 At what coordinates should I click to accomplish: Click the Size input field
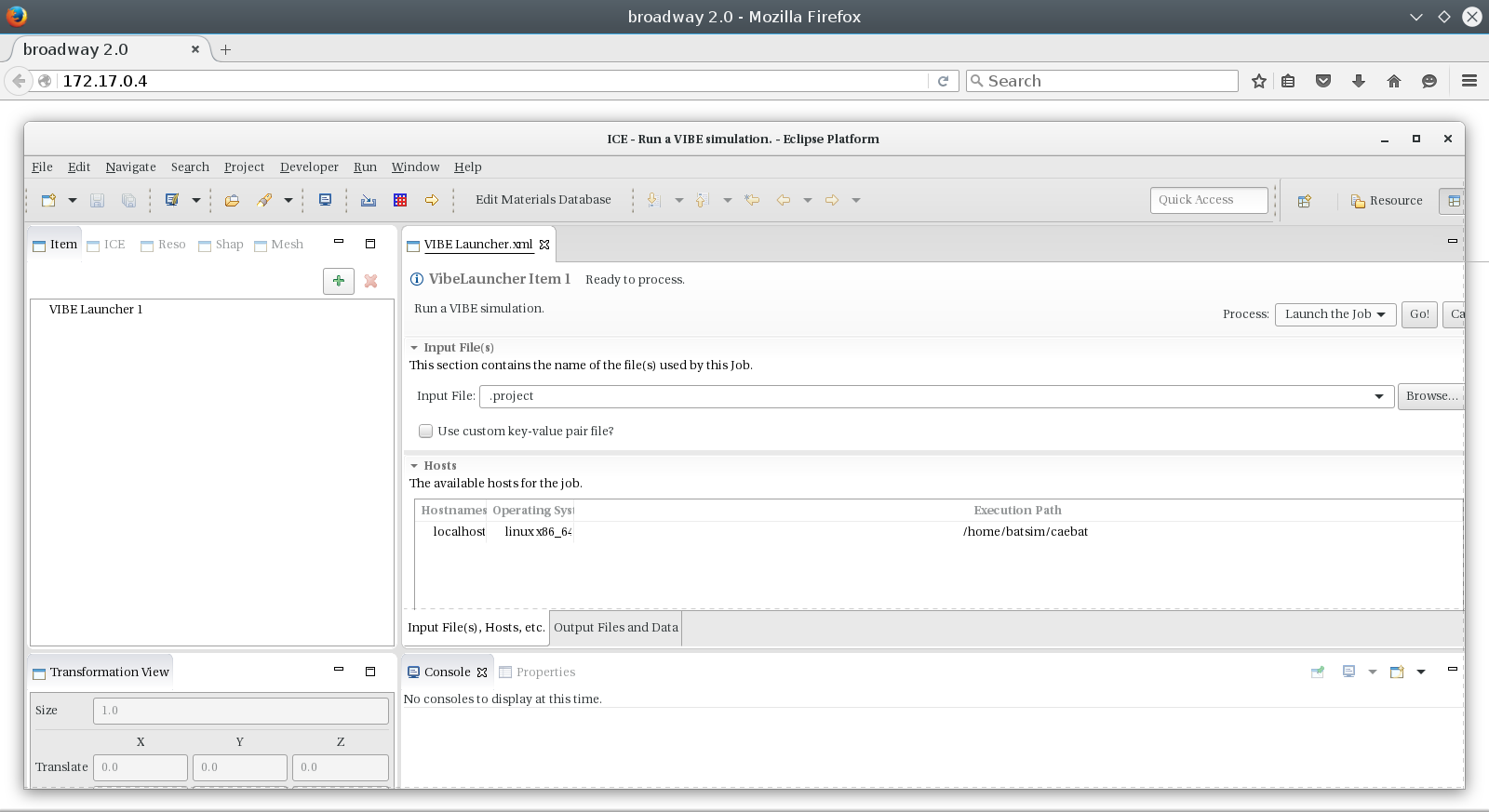click(x=241, y=711)
